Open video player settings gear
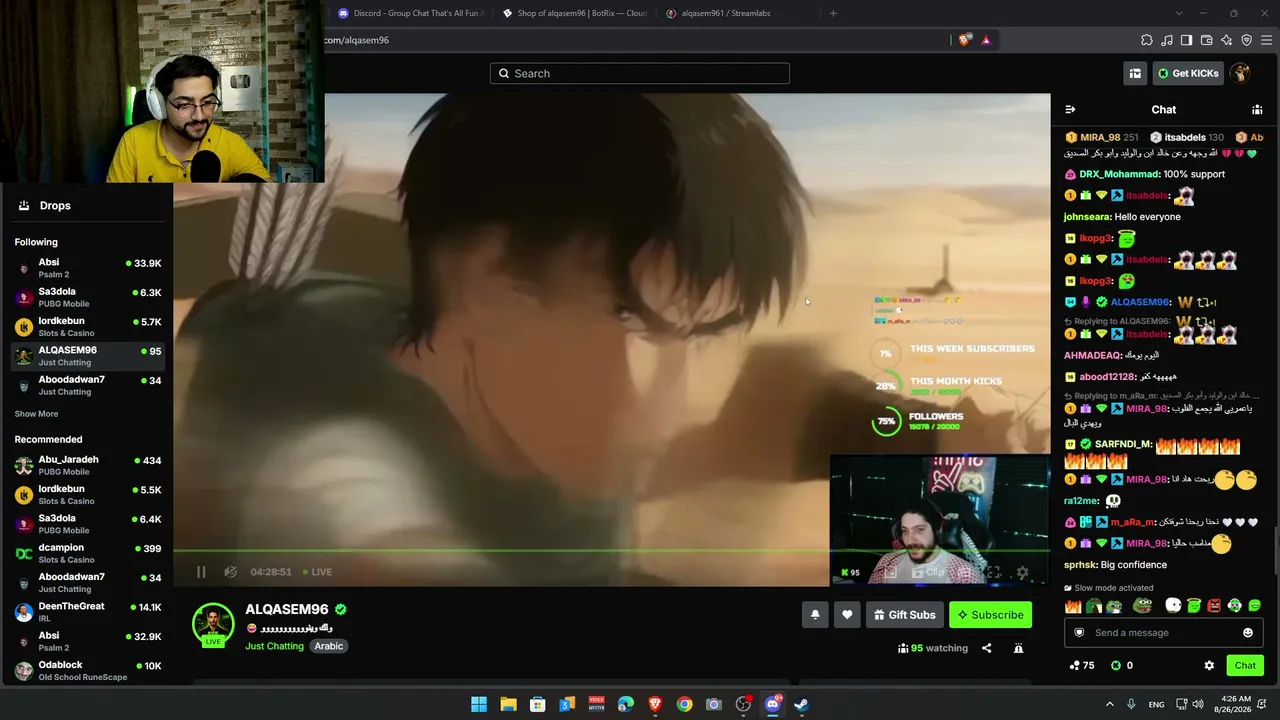The width and height of the screenshot is (1280, 720). tap(1022, 573)
